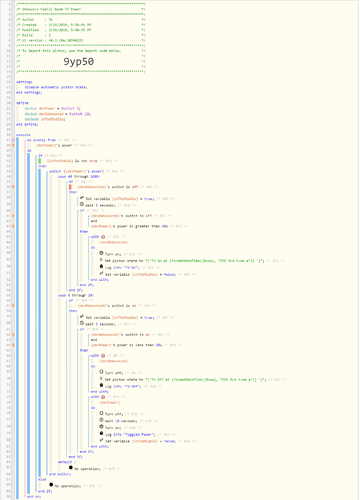Click the else keyword near the bottom
This screenshot has width=360, height=500.
pyautogui.click(x=42, y=479)
